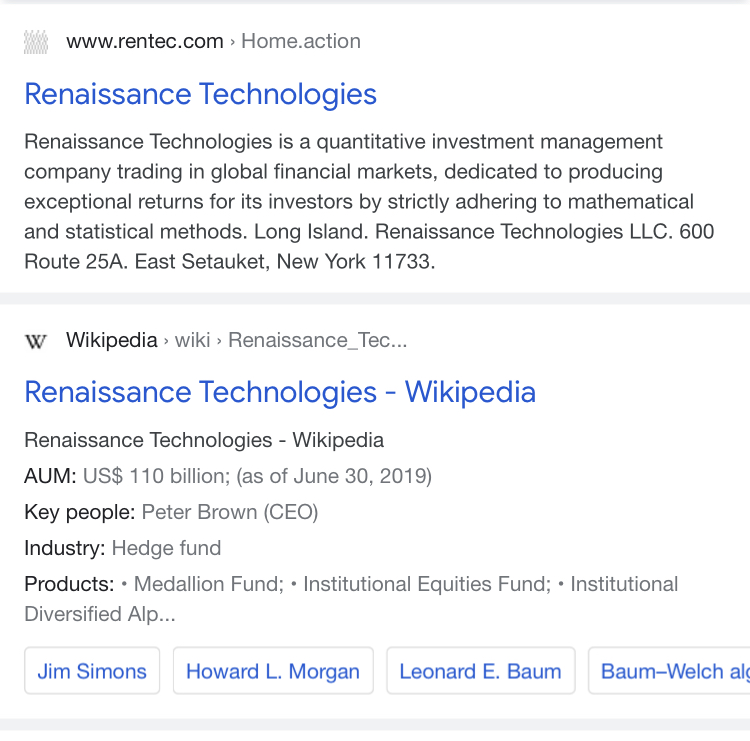Click the www.rentec.com breadcrumb URL
This screenshot has width=750, height=741.
(x=145, y=42)
